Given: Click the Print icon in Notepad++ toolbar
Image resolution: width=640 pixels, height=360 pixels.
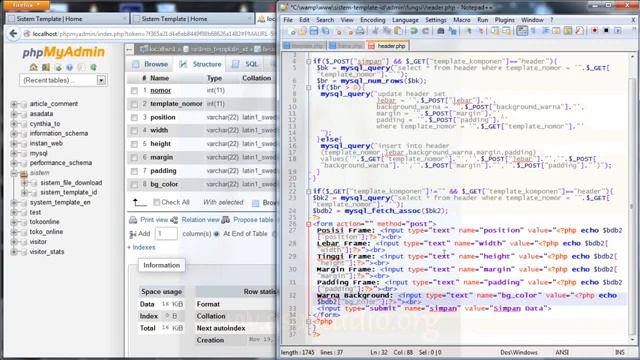Looking at the screenshot, I should pyautogui.click(x=360, y=31).
